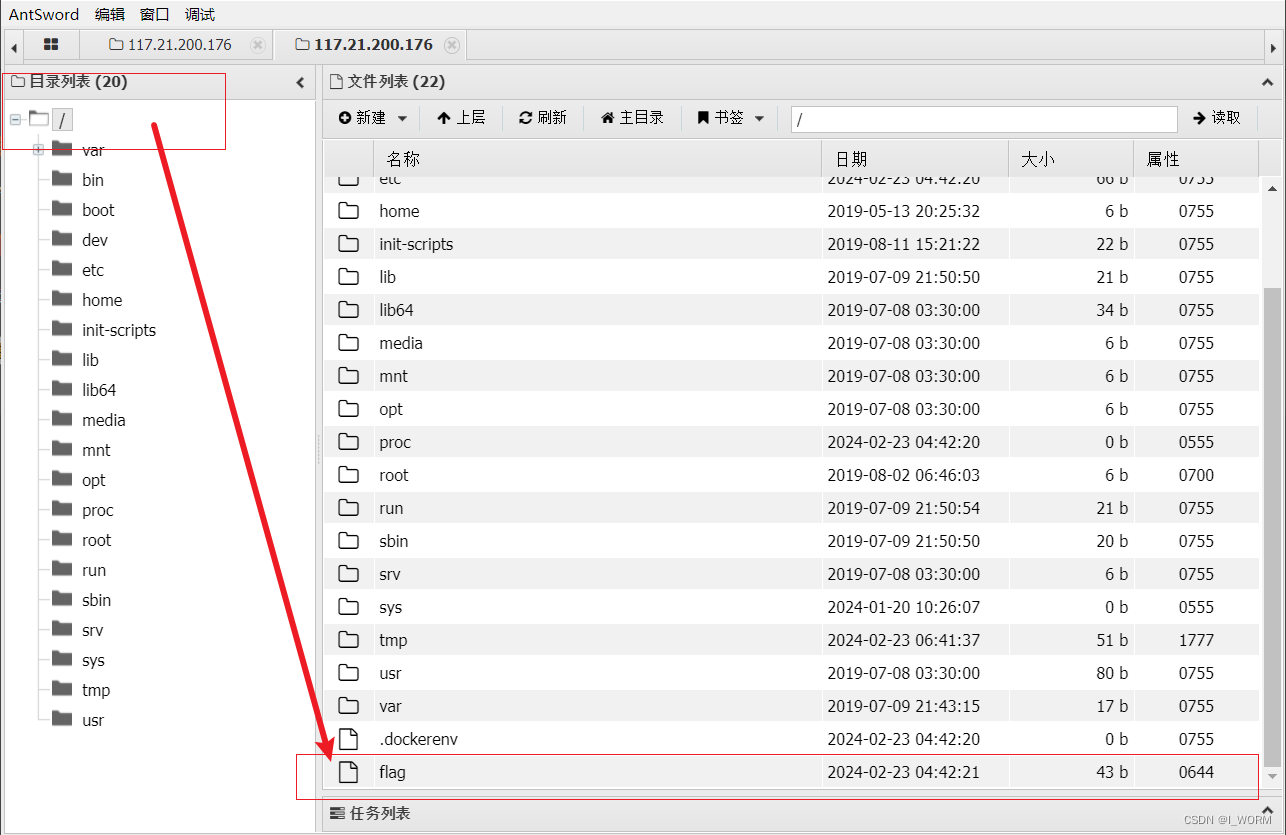Click inside the path input field
This screenshot has width=1286, height=835.
click(983, 117)
